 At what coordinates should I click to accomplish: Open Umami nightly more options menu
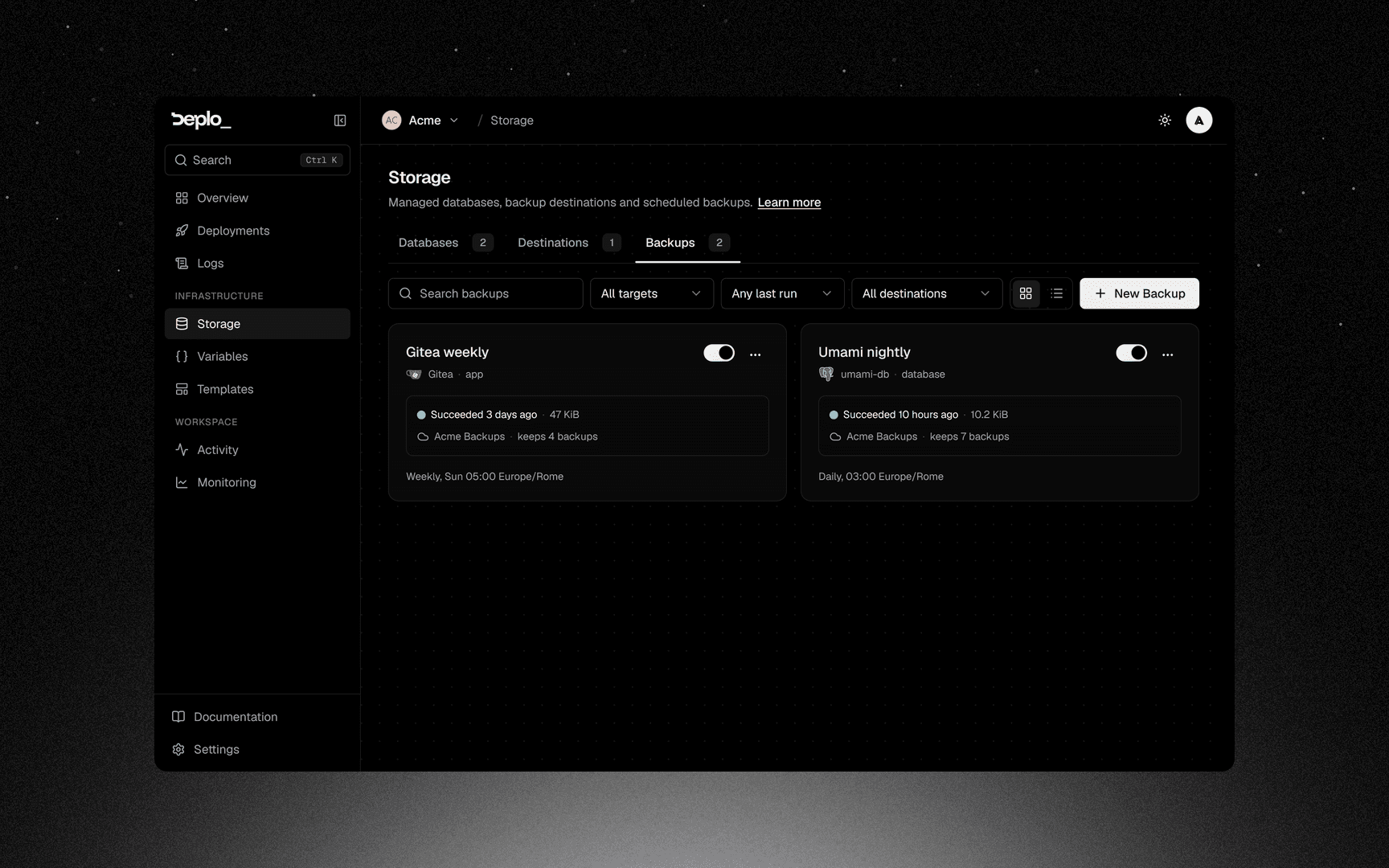(x=1167, y=354)
